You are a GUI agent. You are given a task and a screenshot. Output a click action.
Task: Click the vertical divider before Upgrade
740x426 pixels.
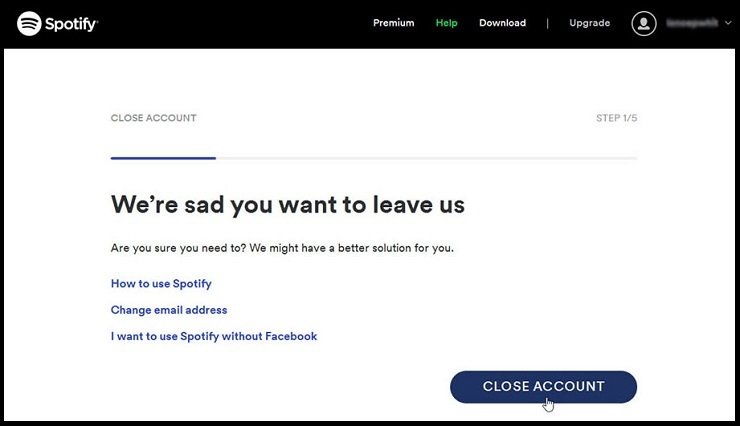547,23
